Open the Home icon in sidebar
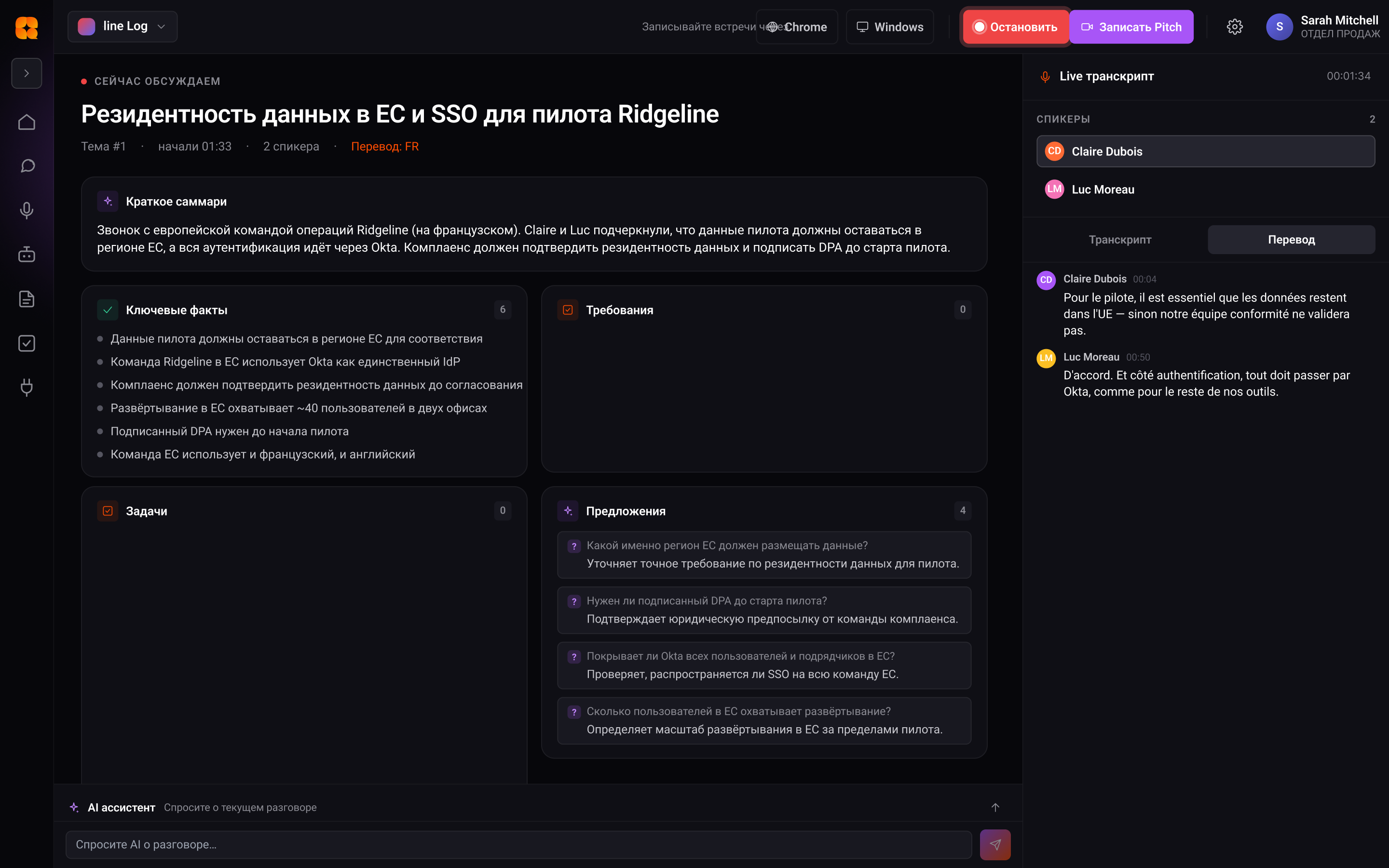The width and height of the screenshot is (1389, 868). click(x=27, y=122)
